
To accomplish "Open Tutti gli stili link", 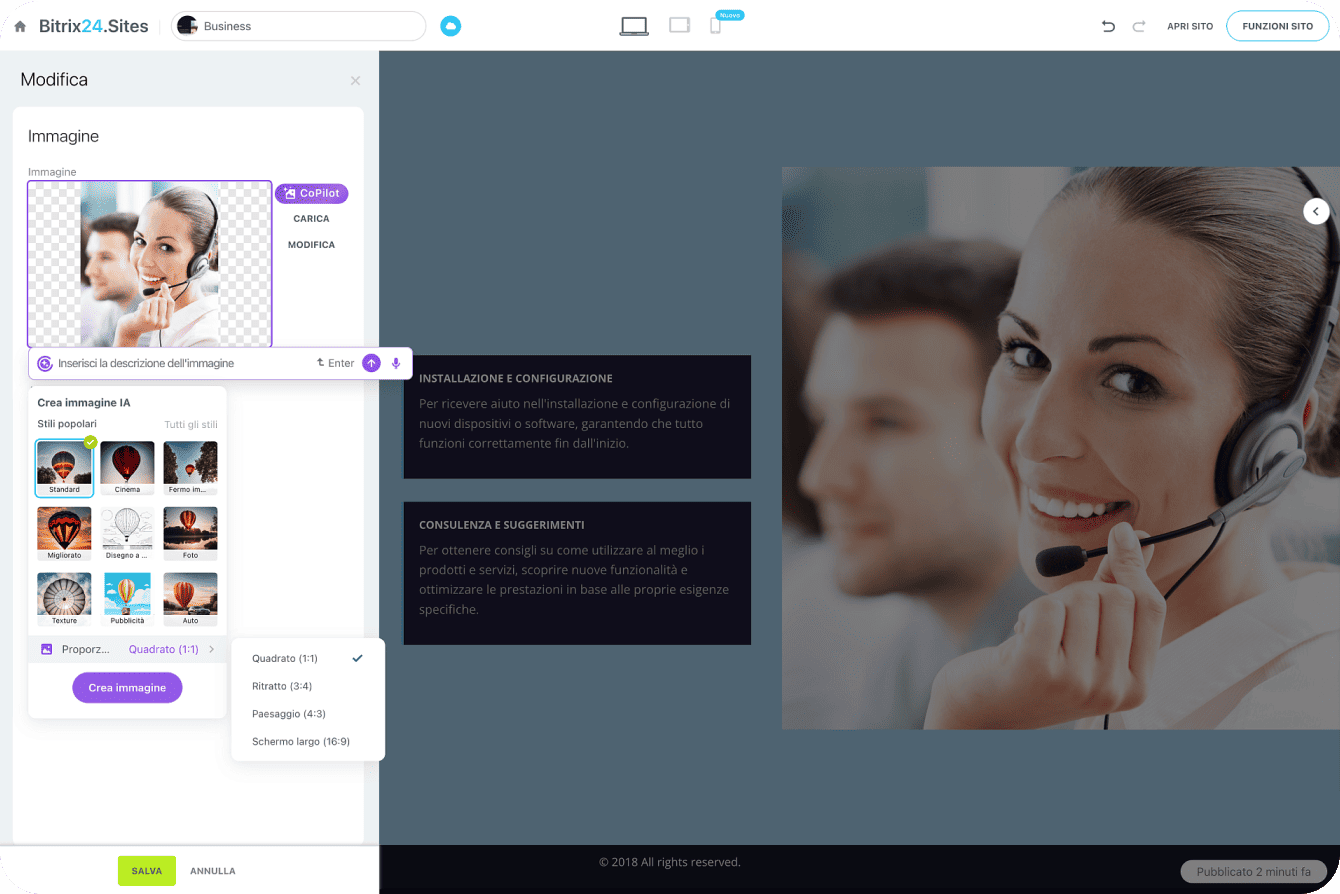I will coord(190,424).
